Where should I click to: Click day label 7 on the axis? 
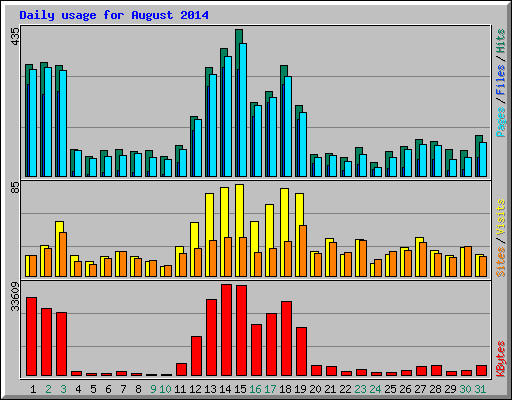[x=123, y=389]
